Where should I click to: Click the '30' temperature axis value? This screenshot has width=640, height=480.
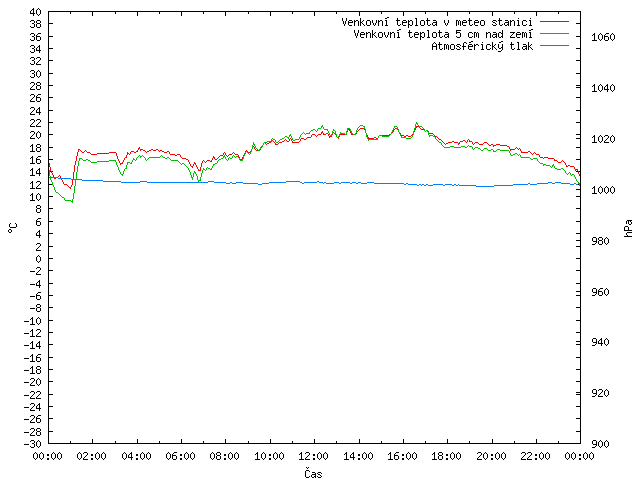pyautogui.click(x=36, y=74)
